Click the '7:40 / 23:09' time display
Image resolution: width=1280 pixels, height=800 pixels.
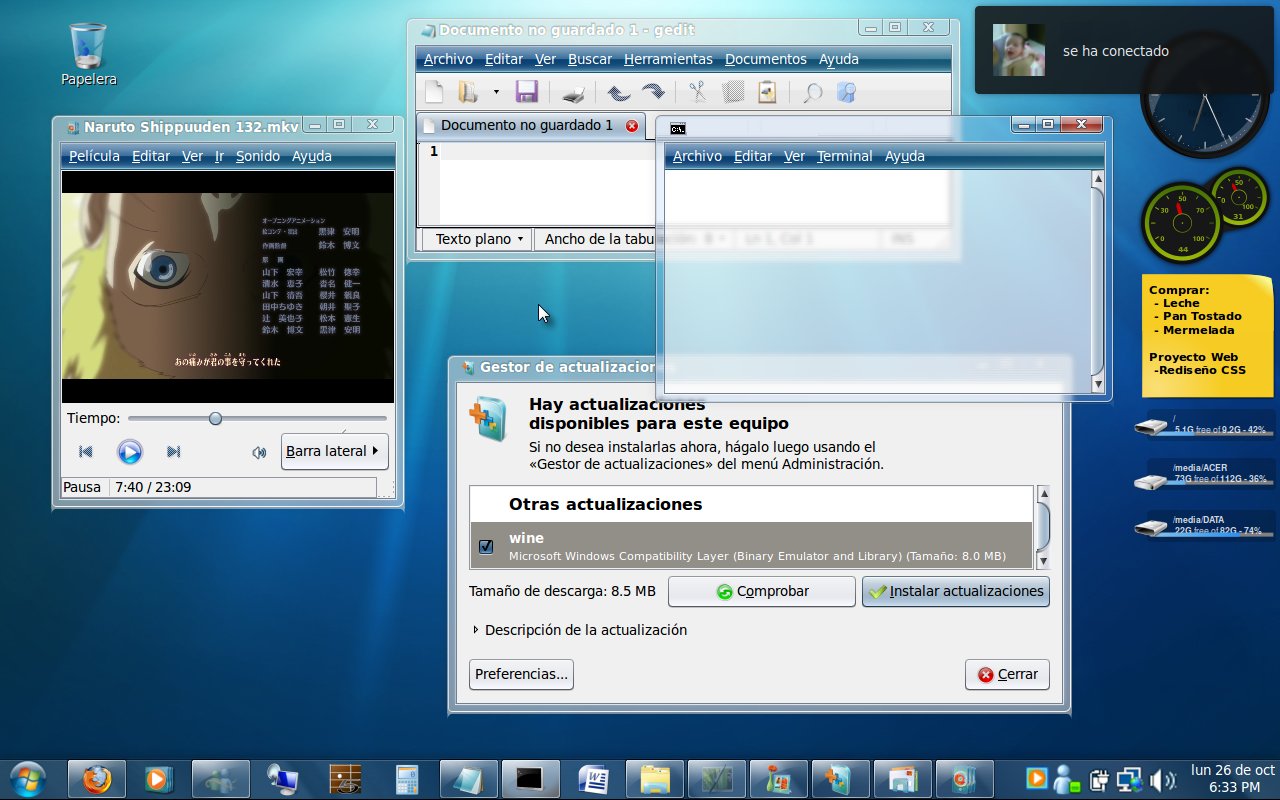coord(153,487)
